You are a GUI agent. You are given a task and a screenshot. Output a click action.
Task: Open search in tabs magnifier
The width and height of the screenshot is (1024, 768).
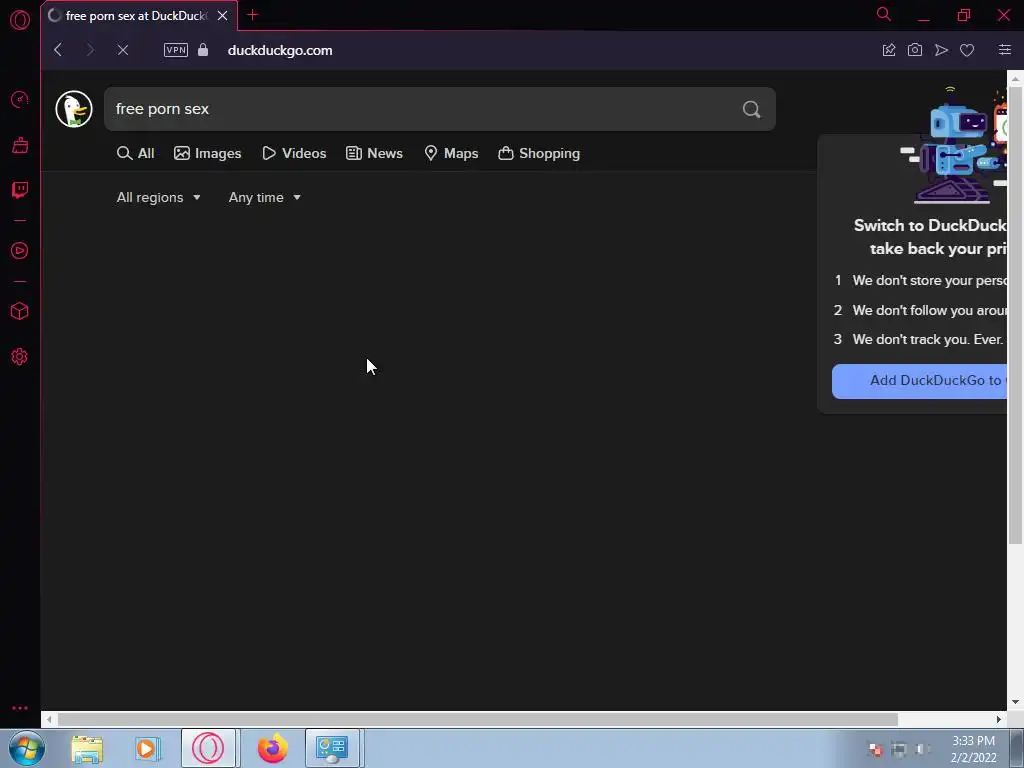click(884, 14)
